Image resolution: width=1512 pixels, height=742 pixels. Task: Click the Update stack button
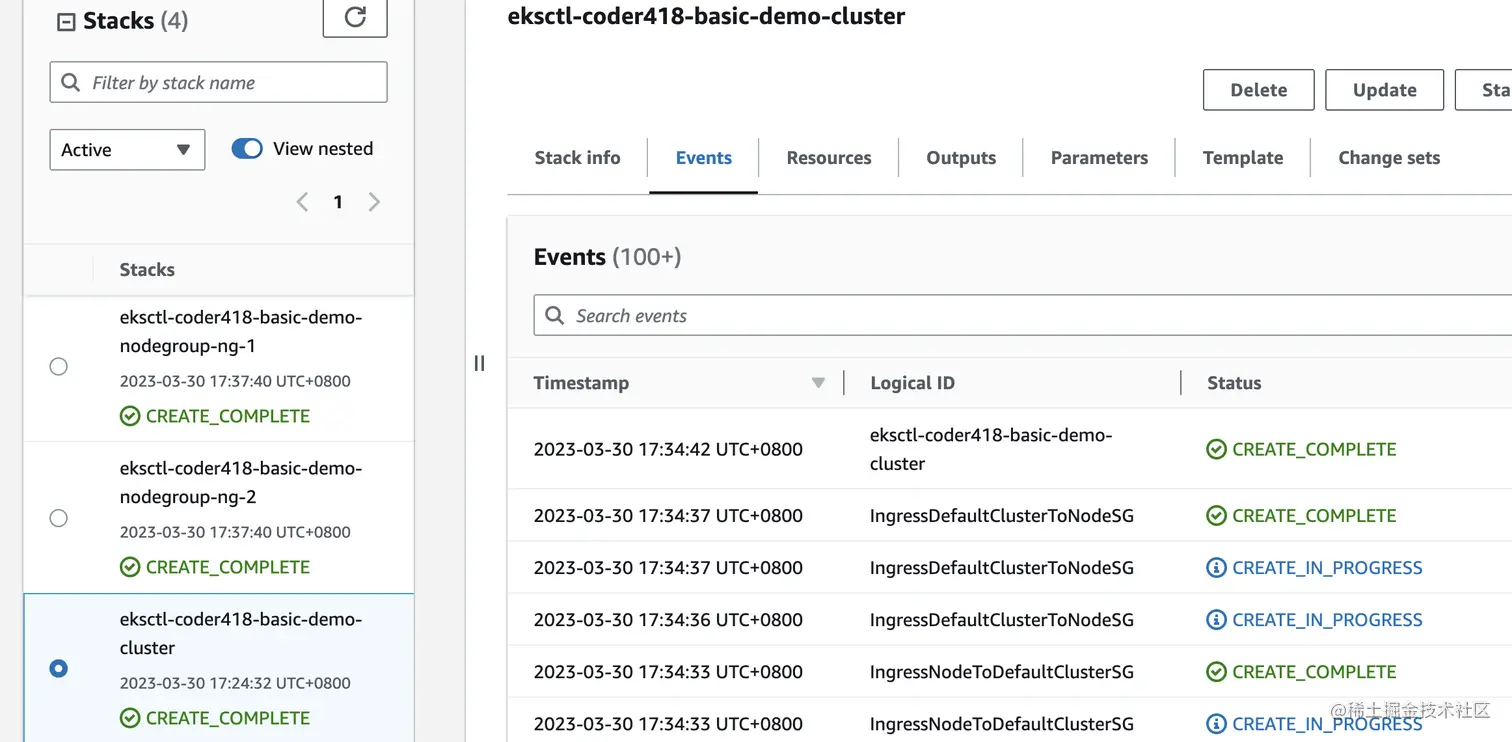click(1385, 90)
